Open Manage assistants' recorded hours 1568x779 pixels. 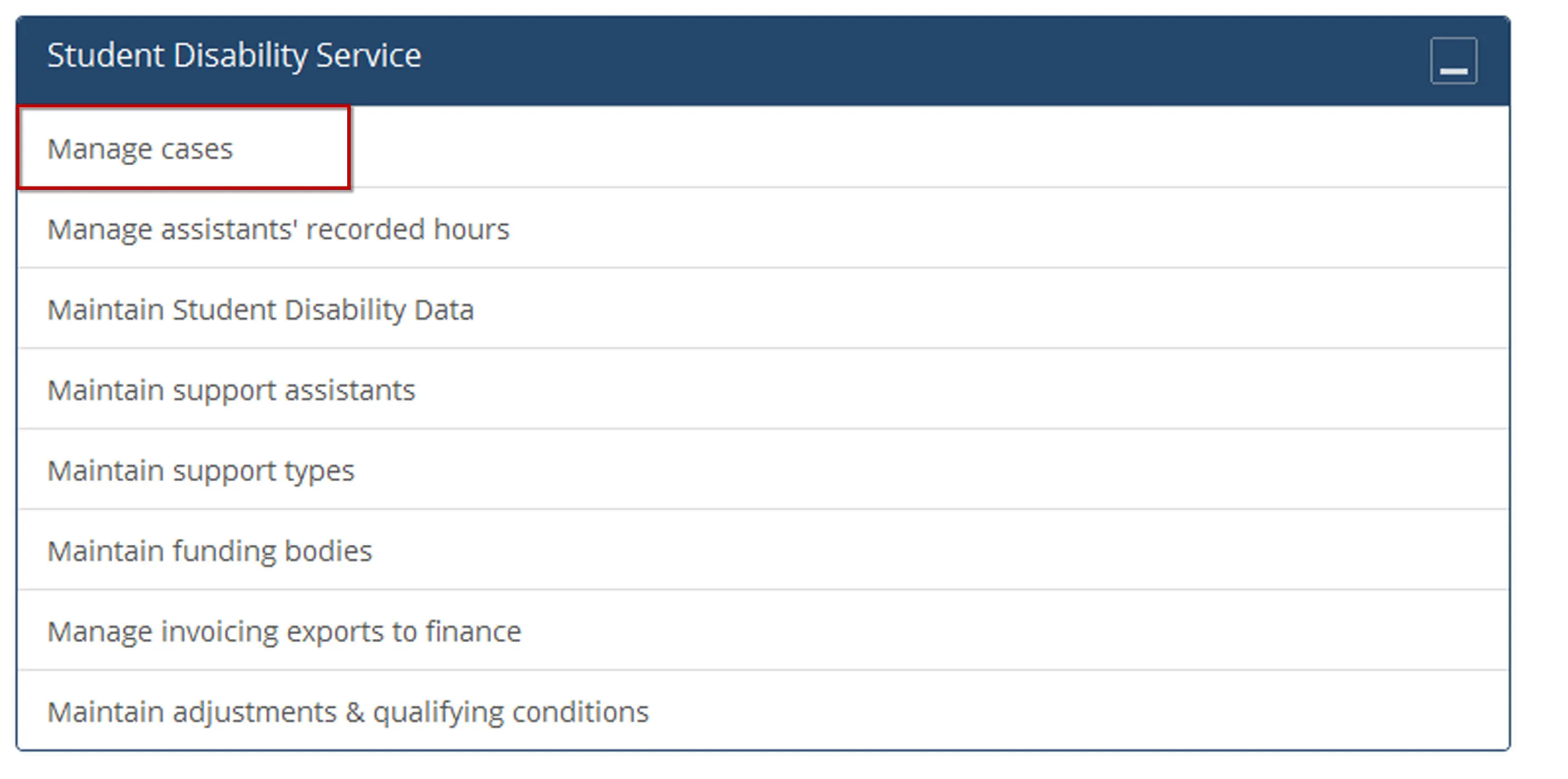(x=278, y=229)
